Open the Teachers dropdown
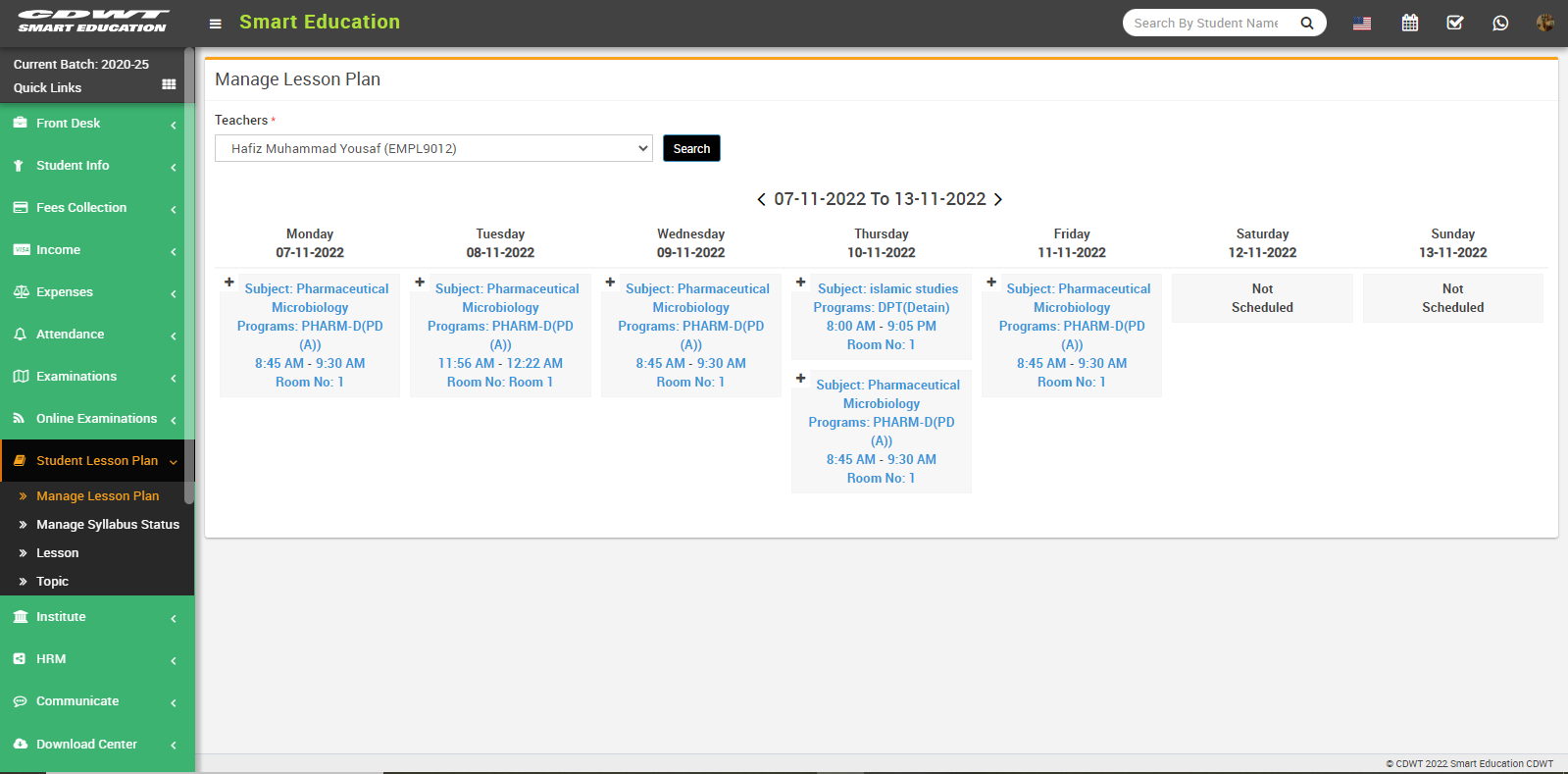The width and height of the screenshot is (1568, 774). [433, 148]
